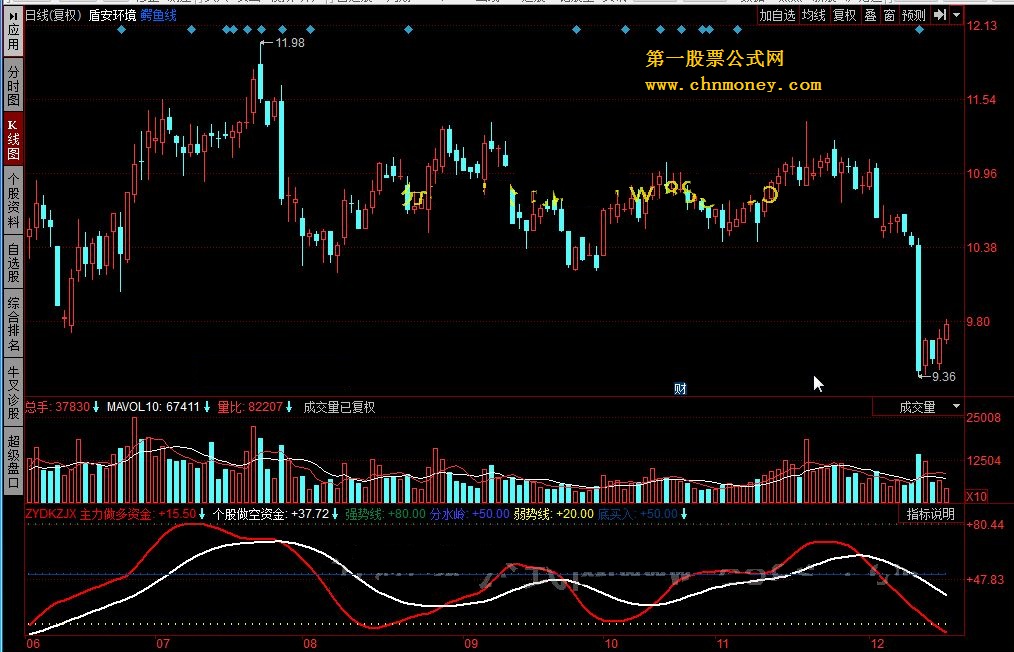Click 主力做多资金: +15.50 value
1014x652 pixels.
click(138, 514)
